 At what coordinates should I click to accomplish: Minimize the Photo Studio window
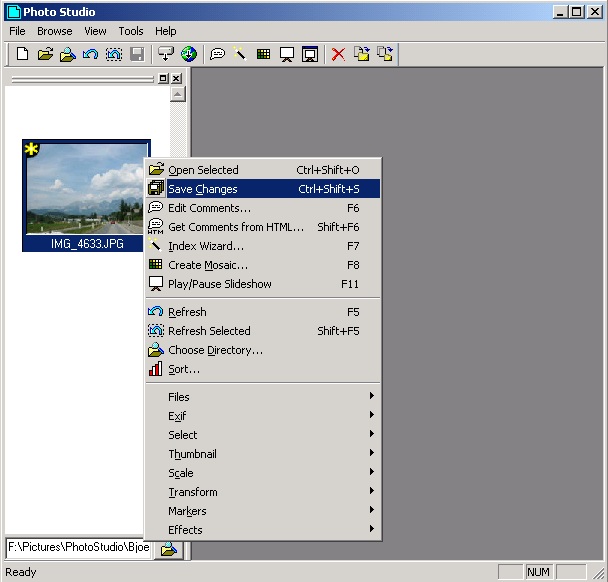560,12
